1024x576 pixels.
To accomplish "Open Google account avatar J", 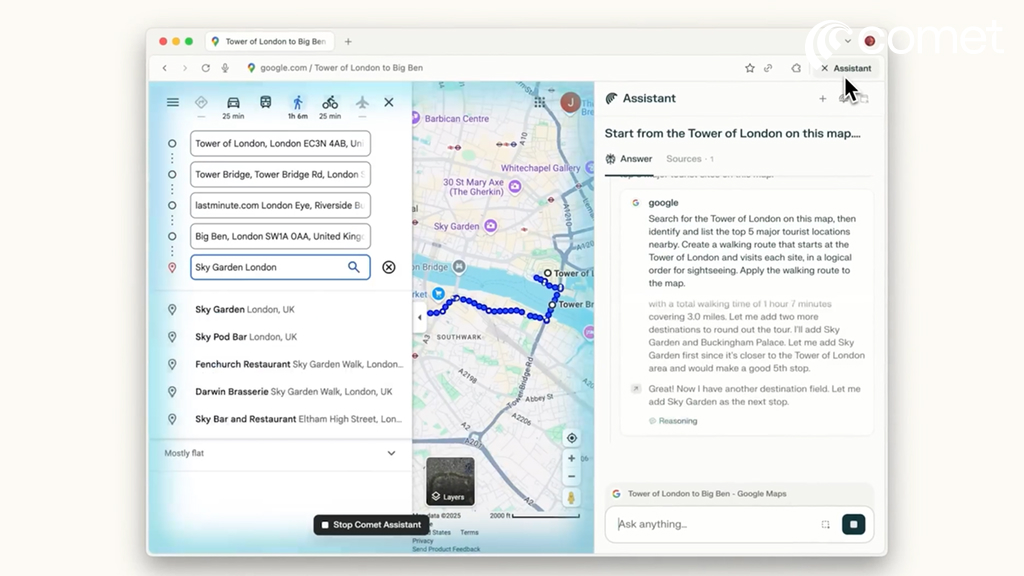I will click(570, 103).
